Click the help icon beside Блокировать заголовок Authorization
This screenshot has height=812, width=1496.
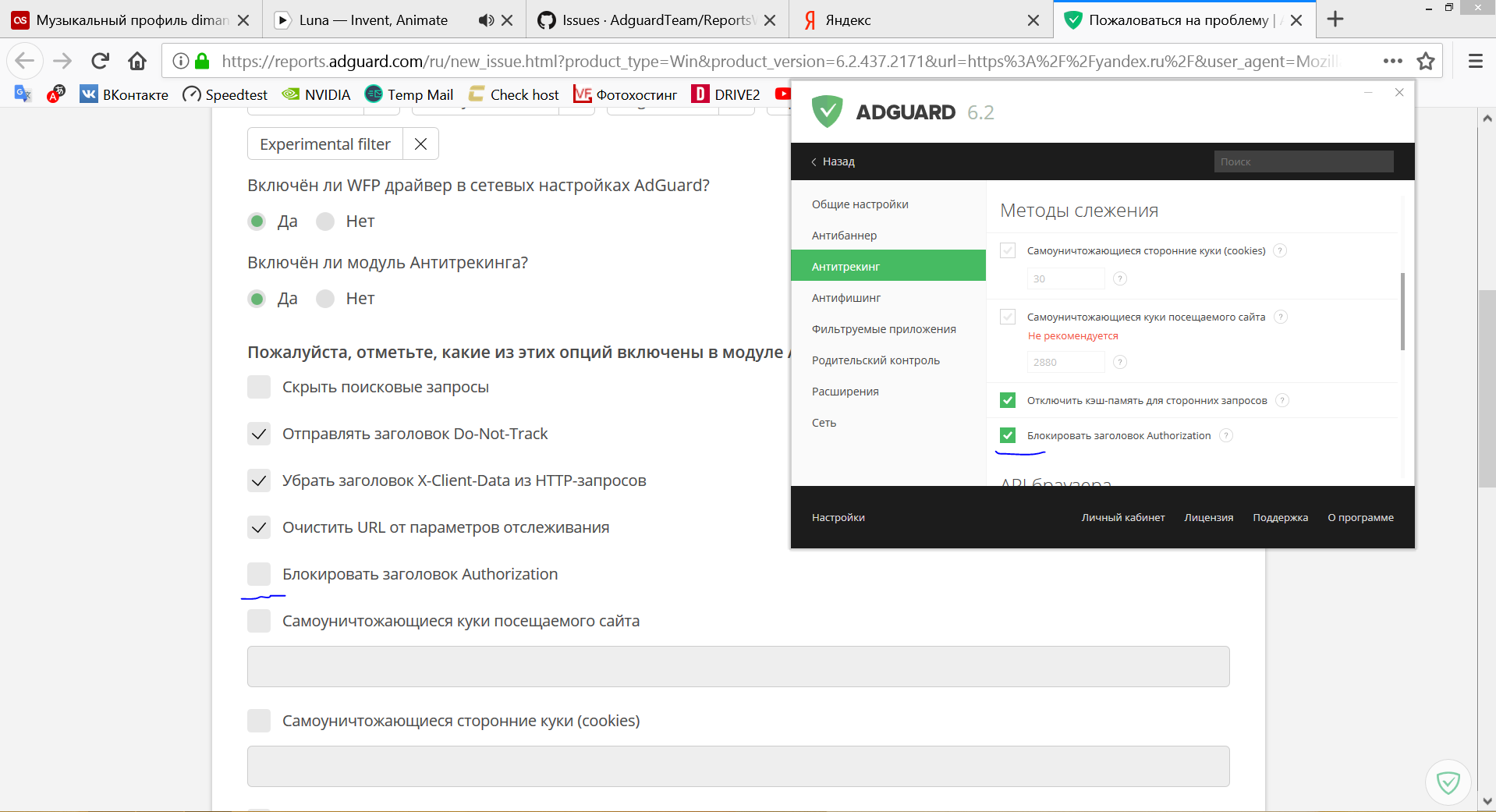pos(1226,435)
